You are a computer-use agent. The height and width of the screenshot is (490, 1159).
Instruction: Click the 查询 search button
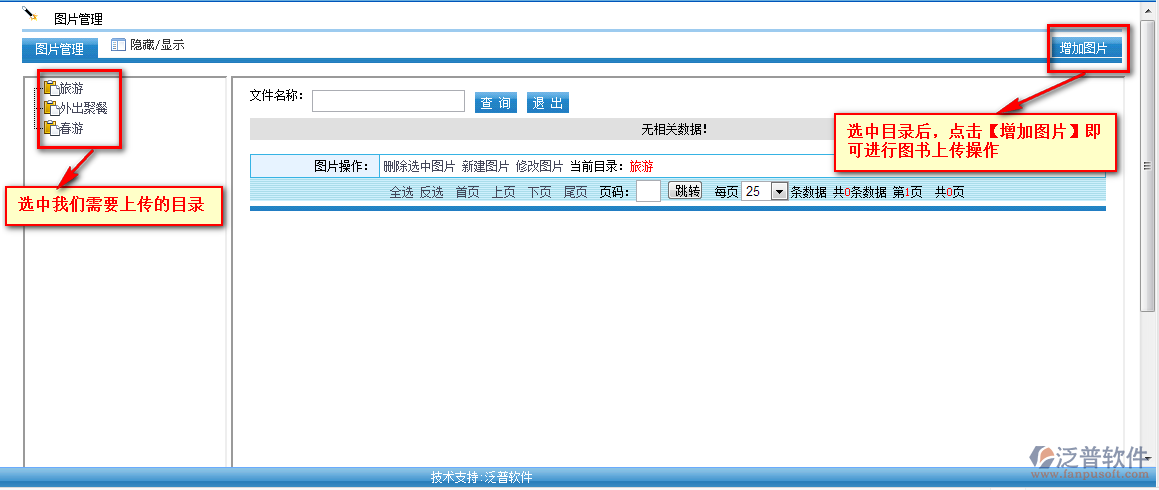(496, 103)
